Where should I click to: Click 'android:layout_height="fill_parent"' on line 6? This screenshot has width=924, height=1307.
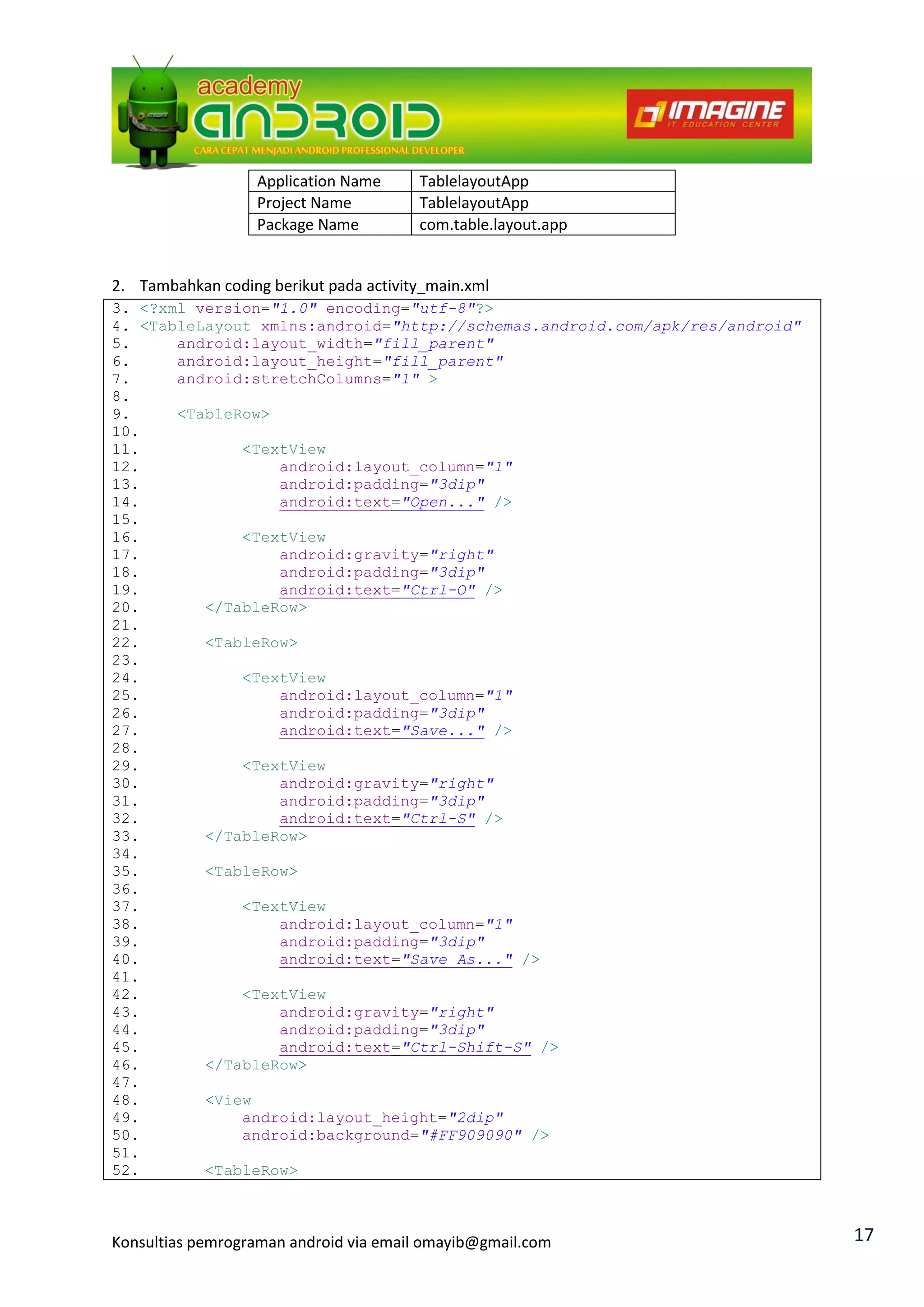point(340,362)
